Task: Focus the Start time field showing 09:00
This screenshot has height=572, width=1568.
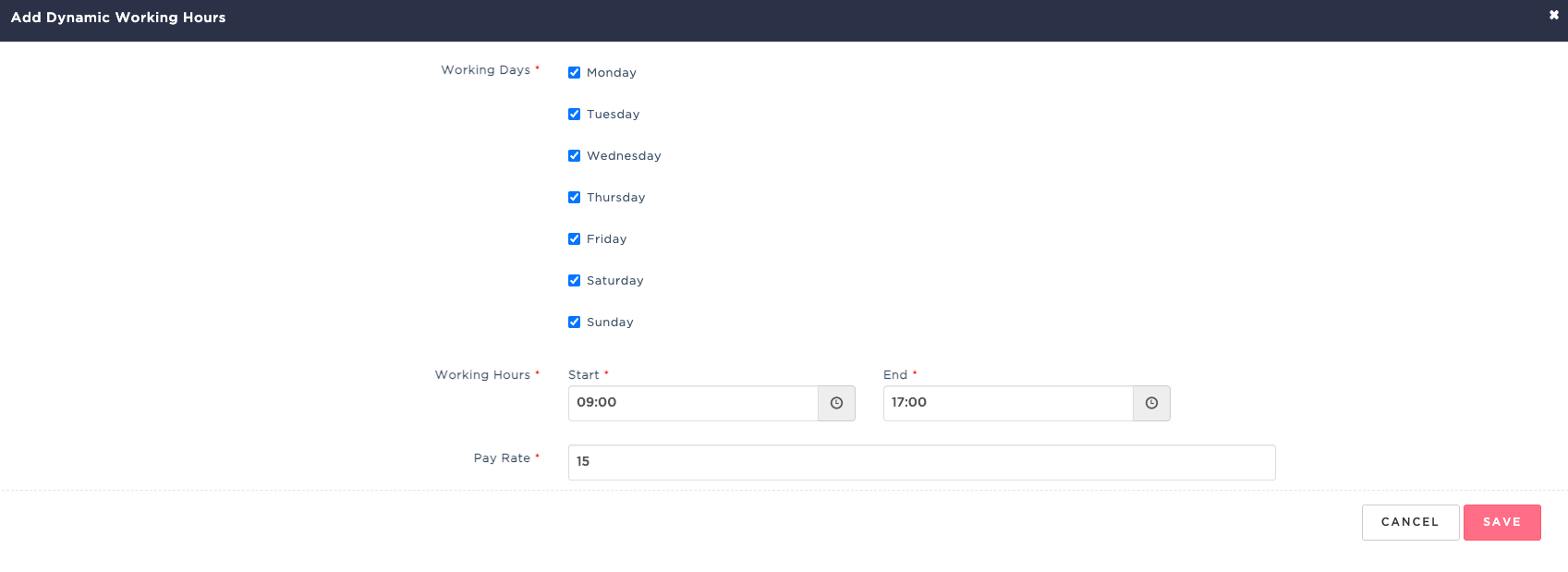Action: pos(693,403)
